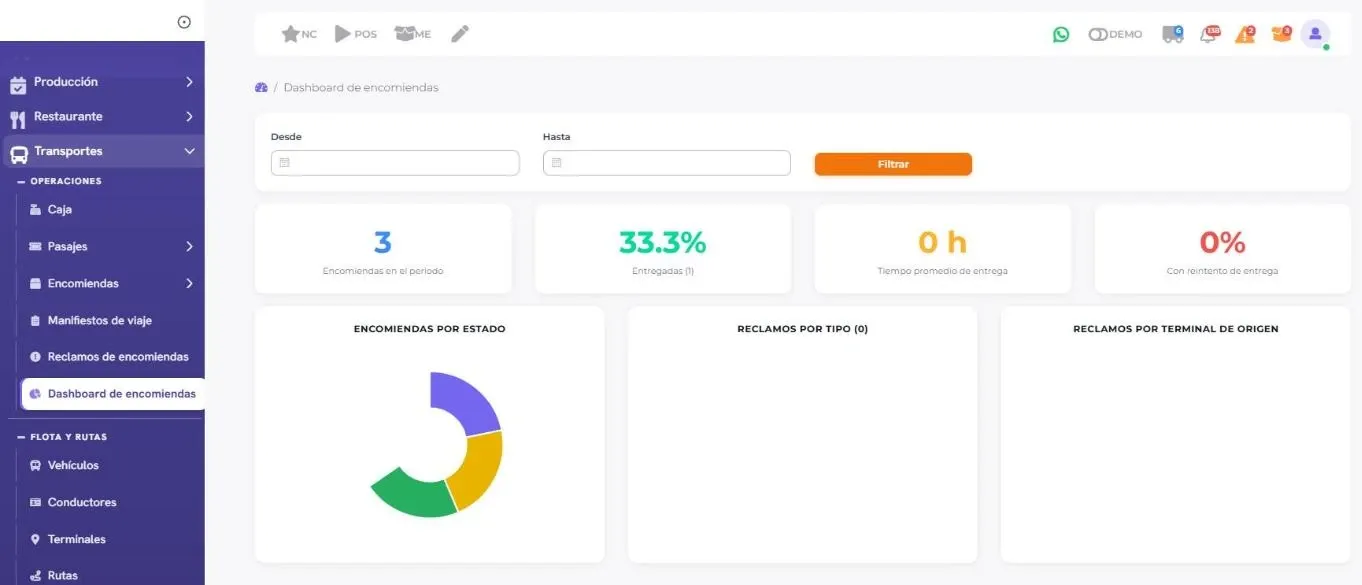Click the breadcrumb dashboard home icon

(x=261, y=87)
